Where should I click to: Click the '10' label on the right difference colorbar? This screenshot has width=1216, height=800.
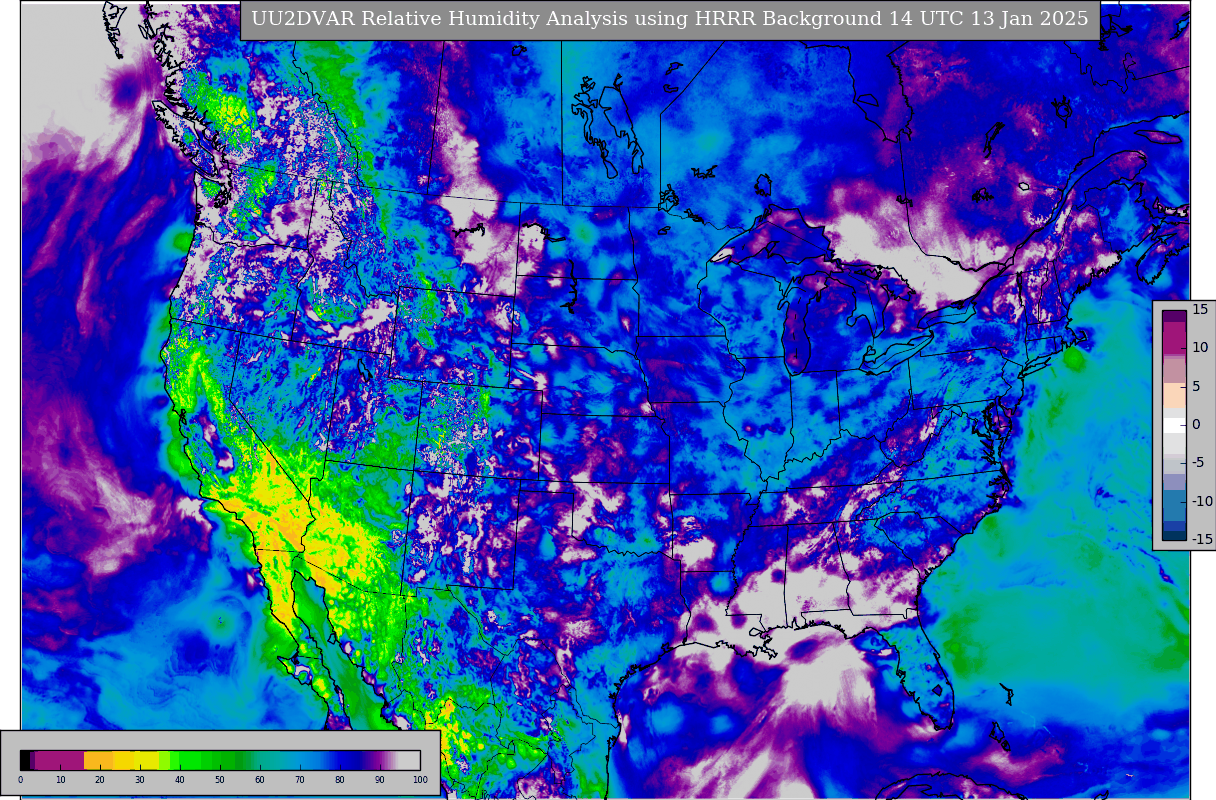1200,347
